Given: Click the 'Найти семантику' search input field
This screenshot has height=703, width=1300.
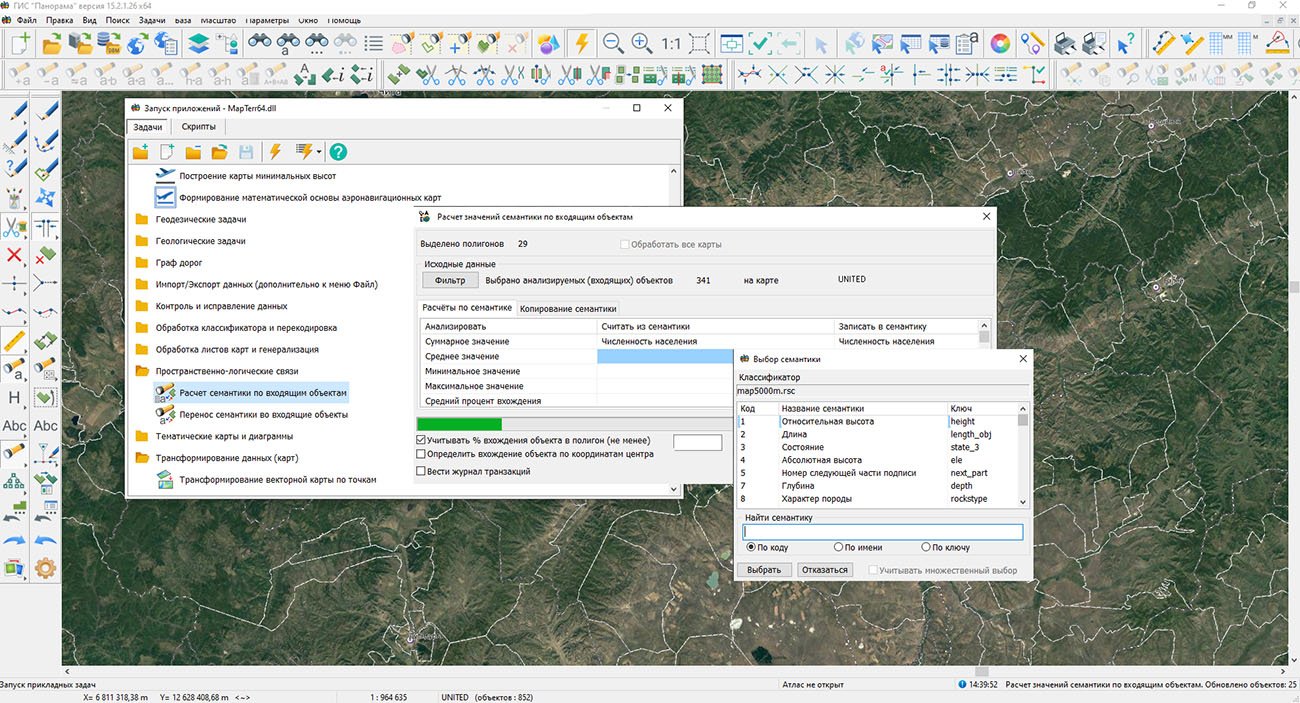Looking at the screenshot, I should click(x=882, y=532).
